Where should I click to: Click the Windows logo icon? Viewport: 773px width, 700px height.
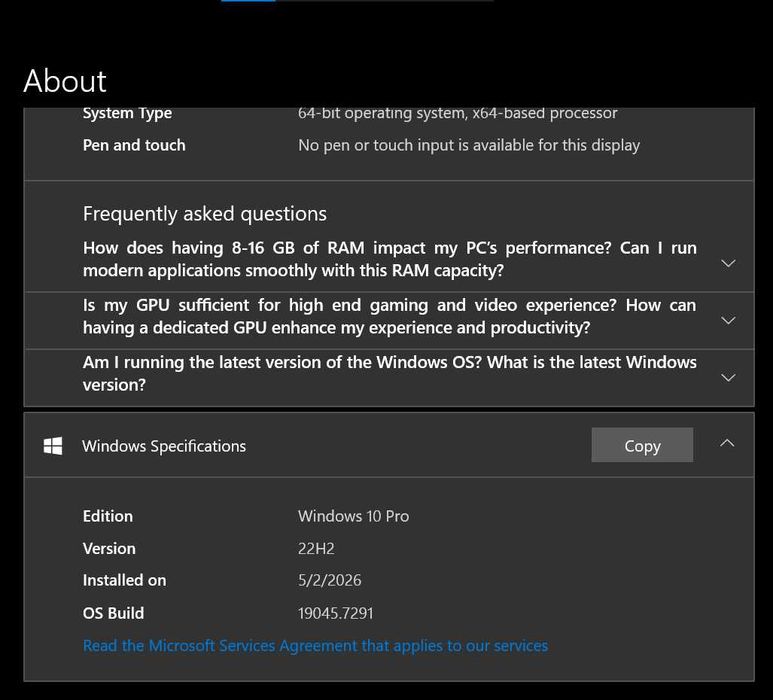[x=53, y=446]
